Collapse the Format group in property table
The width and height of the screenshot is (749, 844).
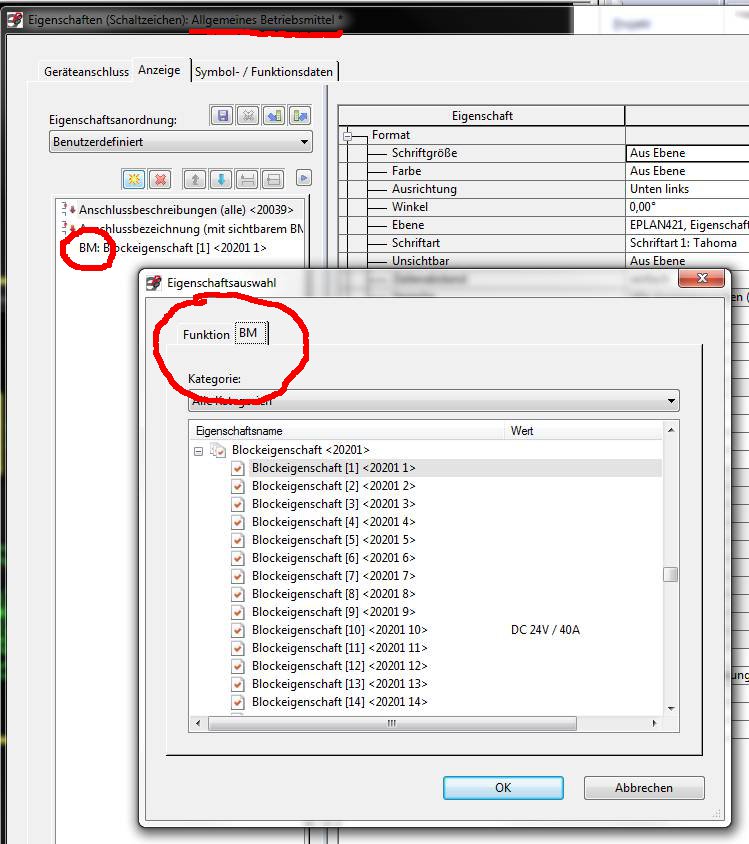348,136
